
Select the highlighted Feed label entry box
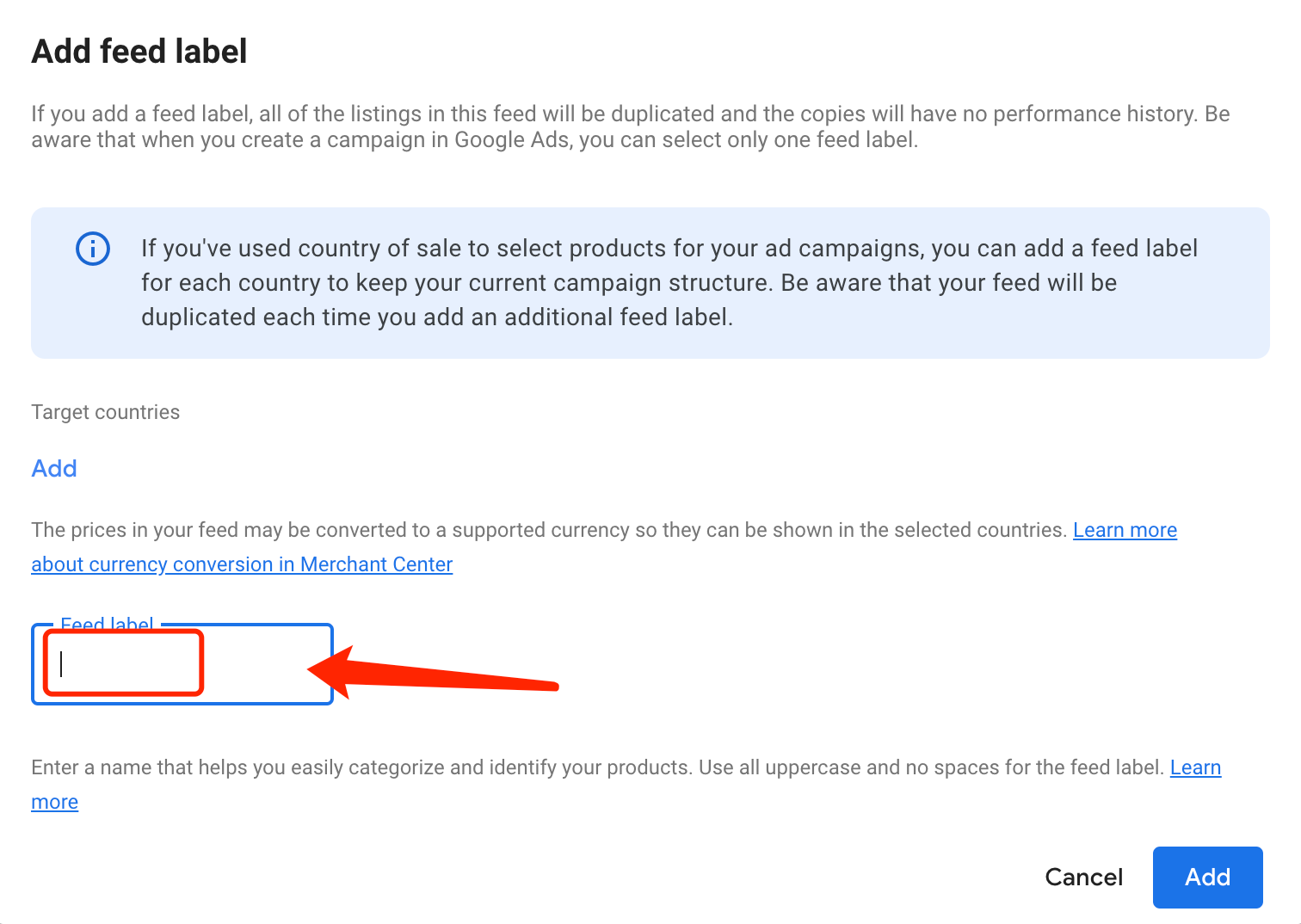[x=120, y=662]
